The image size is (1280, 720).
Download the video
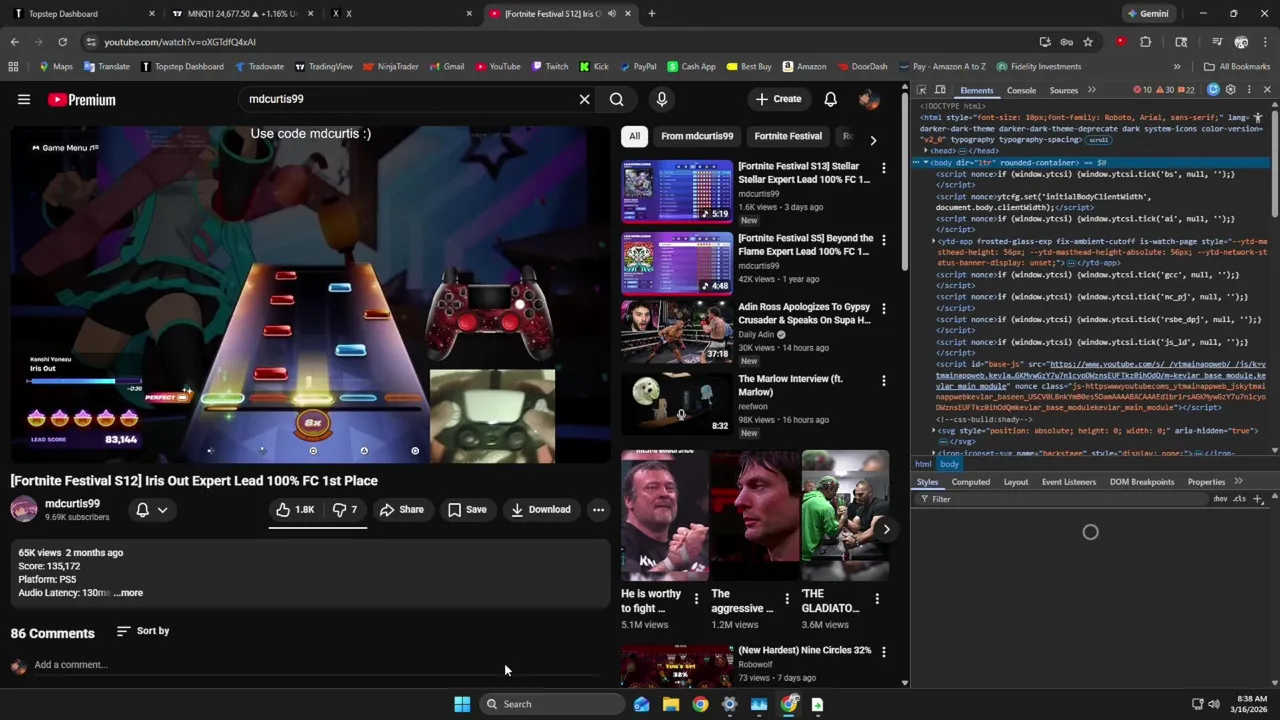pos(540,510)
